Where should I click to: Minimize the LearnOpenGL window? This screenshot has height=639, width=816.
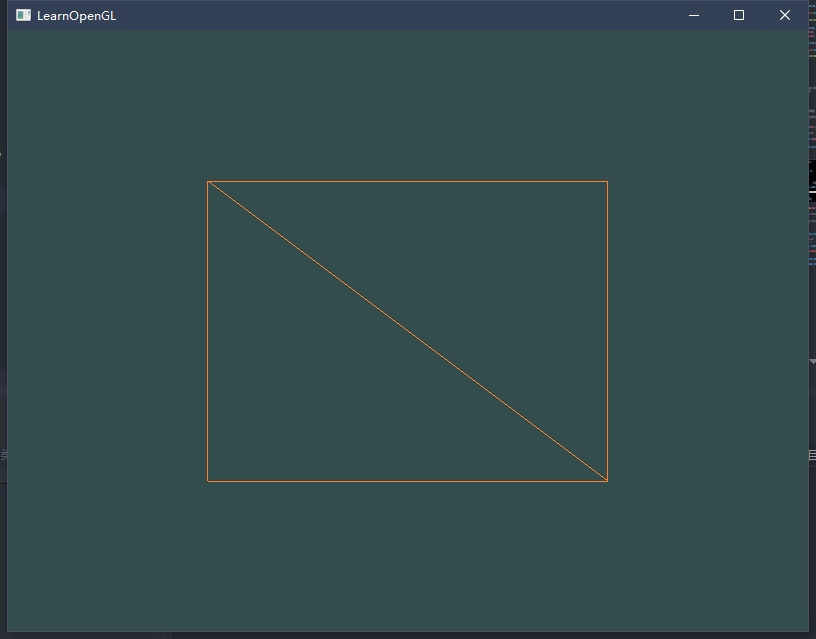pos(694,15)
